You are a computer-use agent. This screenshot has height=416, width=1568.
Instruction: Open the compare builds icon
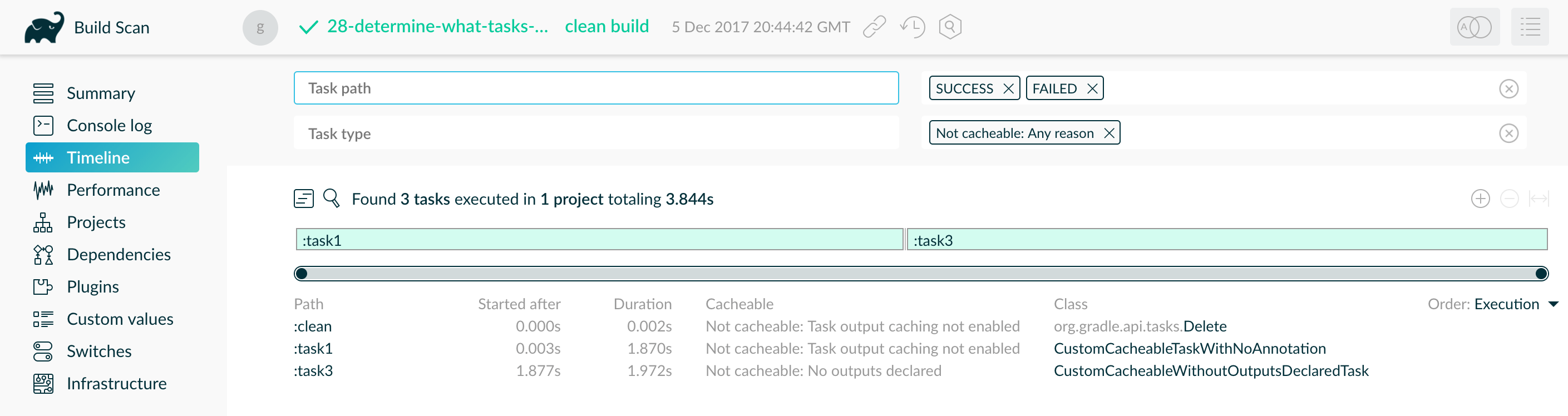click(x=1473, y=27)
